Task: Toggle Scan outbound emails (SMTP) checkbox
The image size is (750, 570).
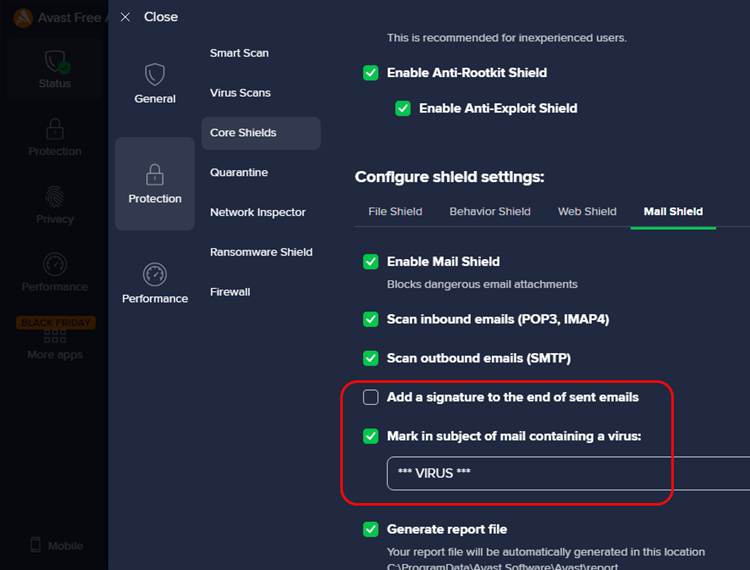Action: (371, 358)
